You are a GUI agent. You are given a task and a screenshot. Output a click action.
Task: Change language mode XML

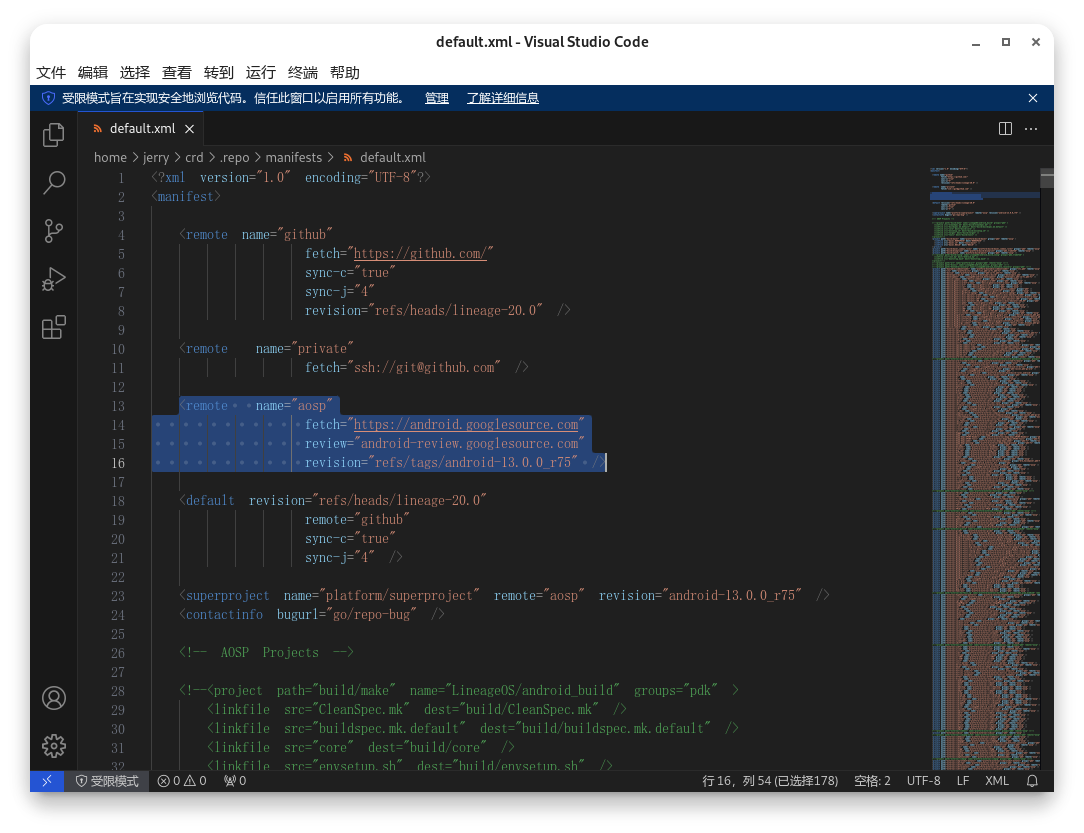click(997, 781)
